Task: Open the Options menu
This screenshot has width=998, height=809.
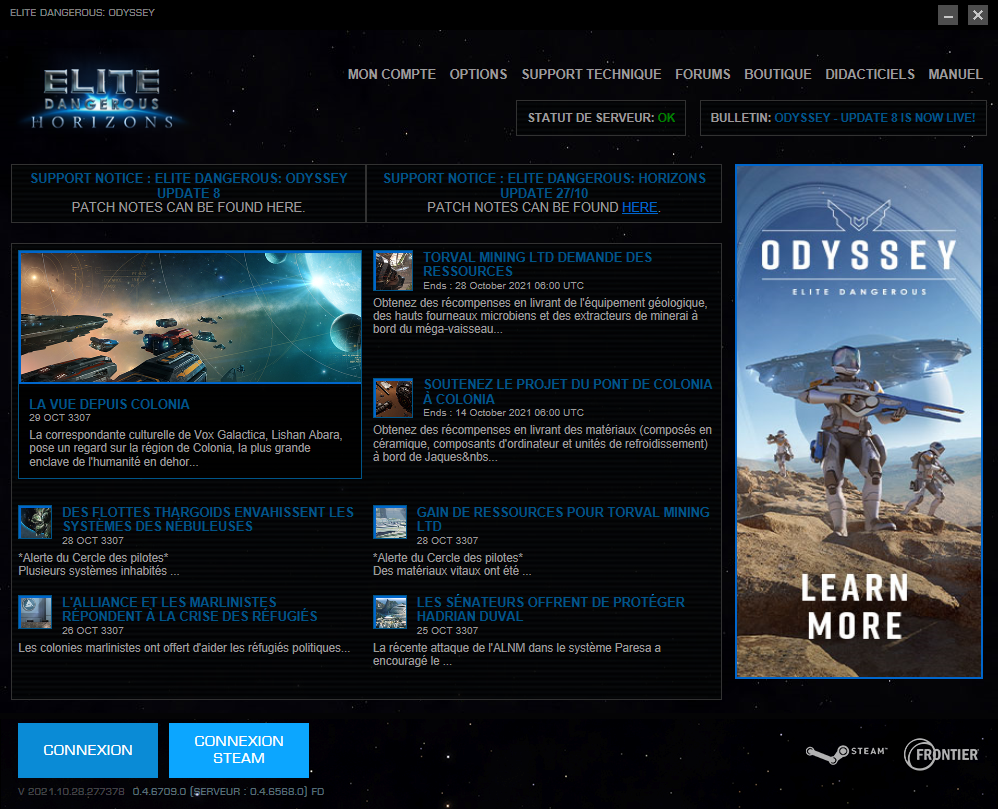Action: [478, 74]
